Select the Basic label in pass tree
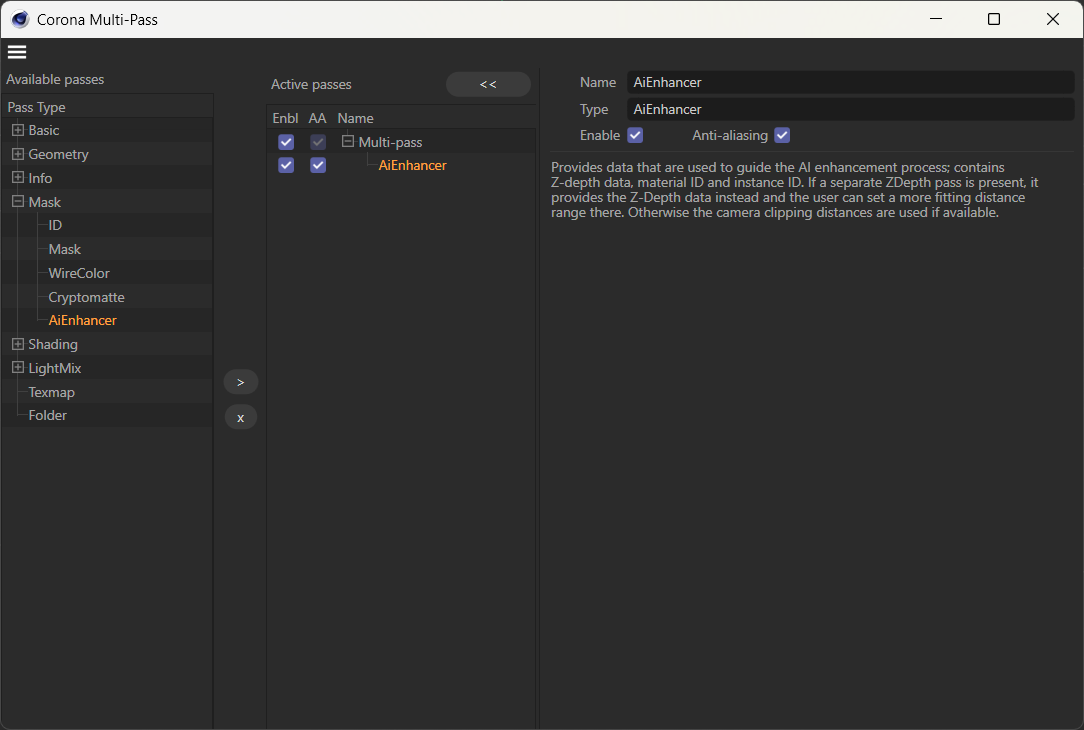 click(x=44, y=130)
